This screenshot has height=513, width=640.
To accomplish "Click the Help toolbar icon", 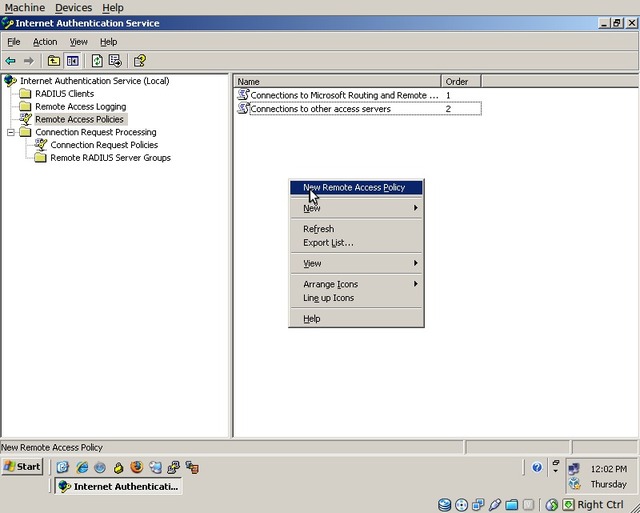I will pos(140,61).
